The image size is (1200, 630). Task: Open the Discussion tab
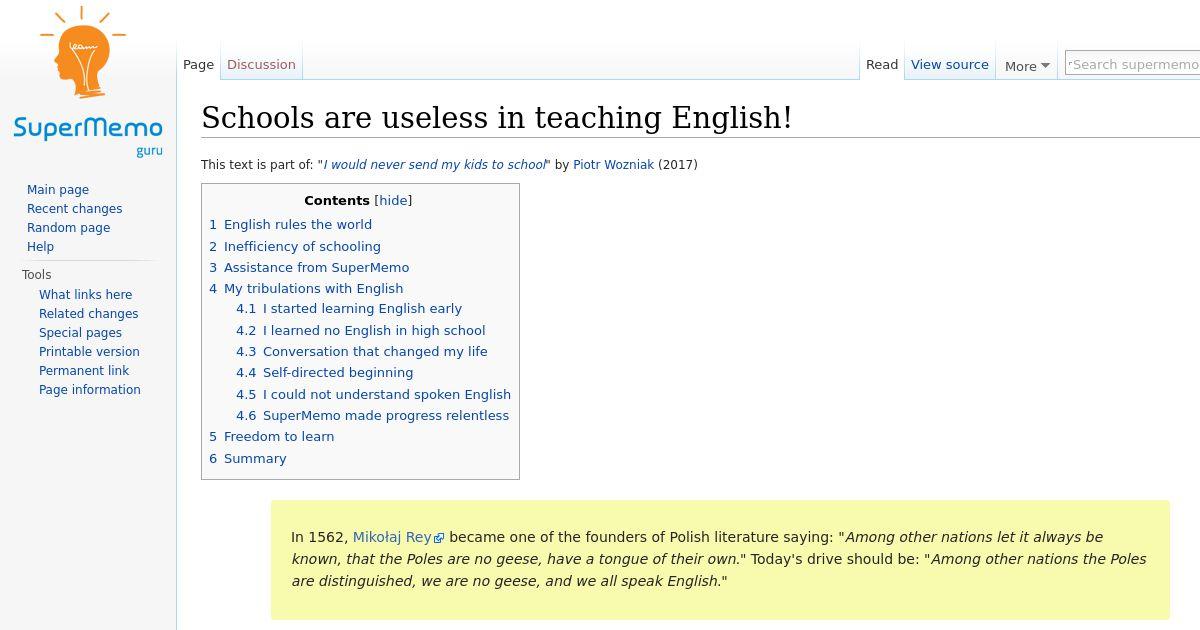pos(261,65)
